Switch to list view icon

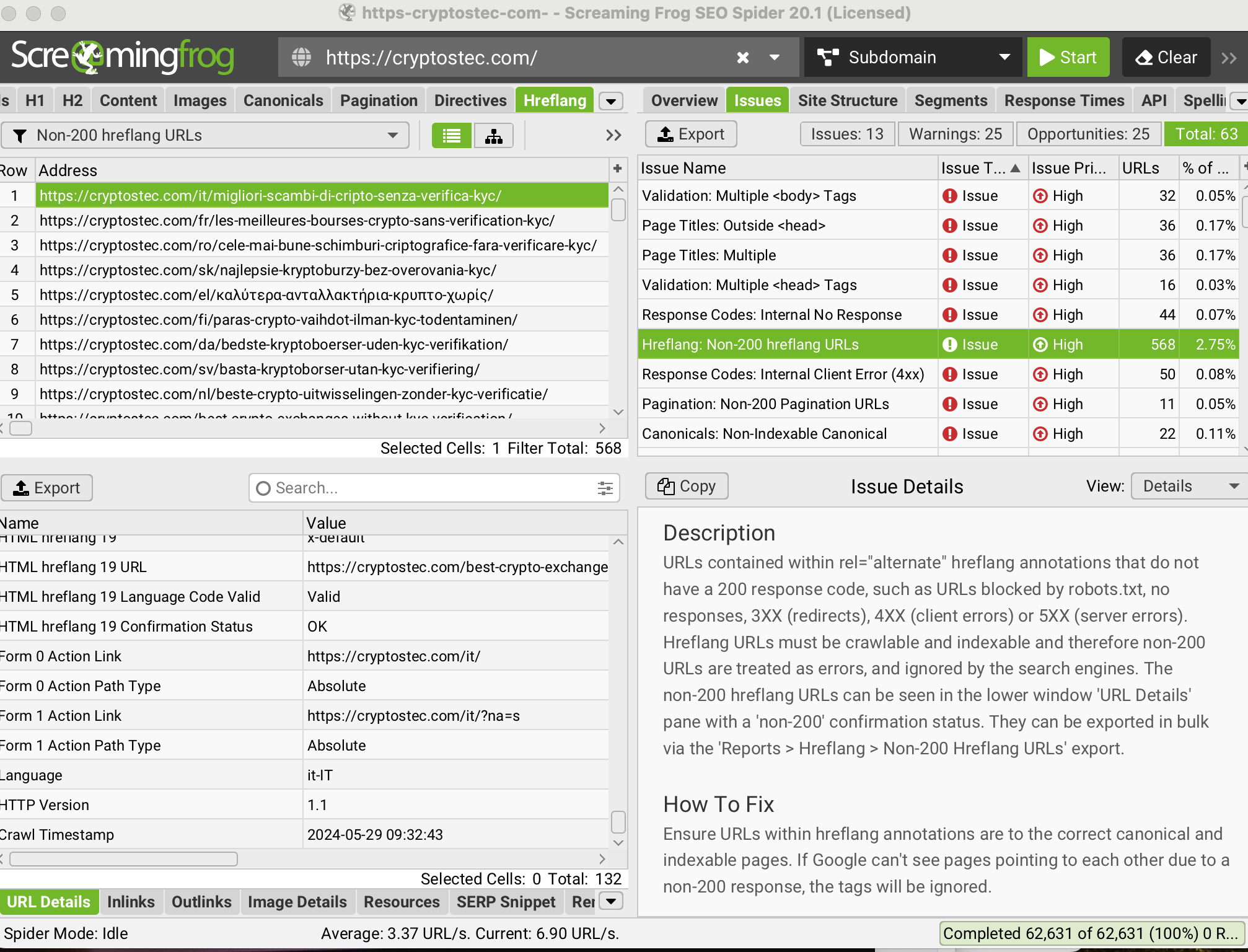pos(452,135)
